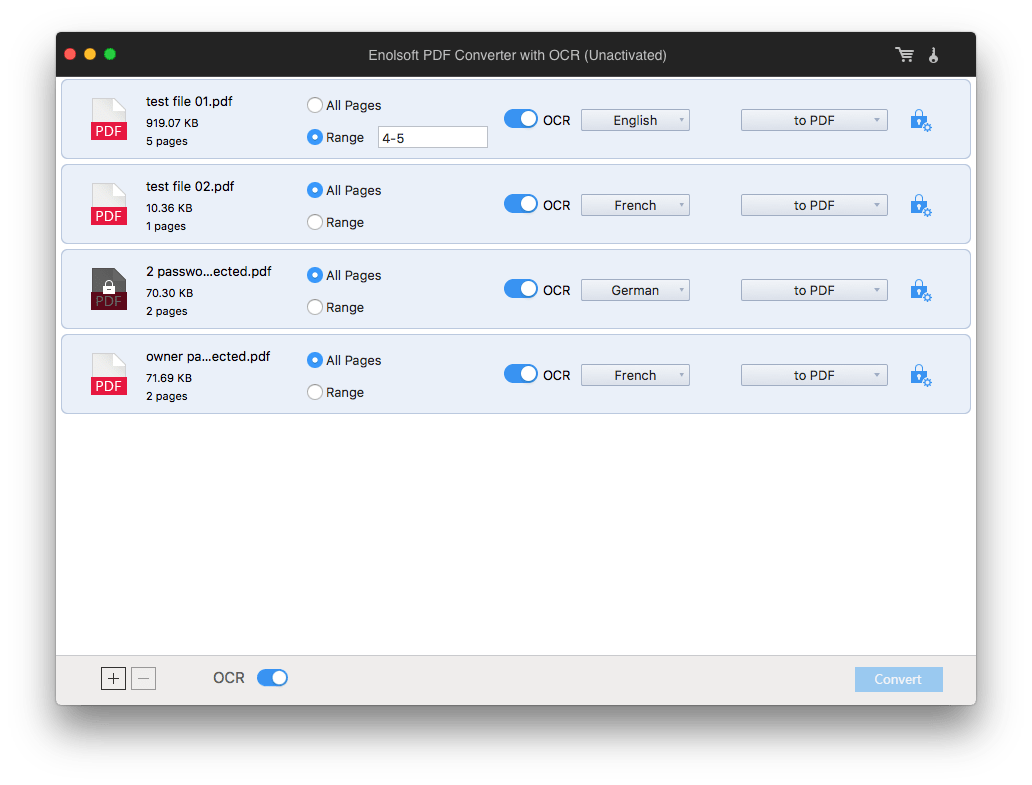Open the shopping cart purchase icon
This screenshot has width=1032, height=785.
(x=904, y=55)
